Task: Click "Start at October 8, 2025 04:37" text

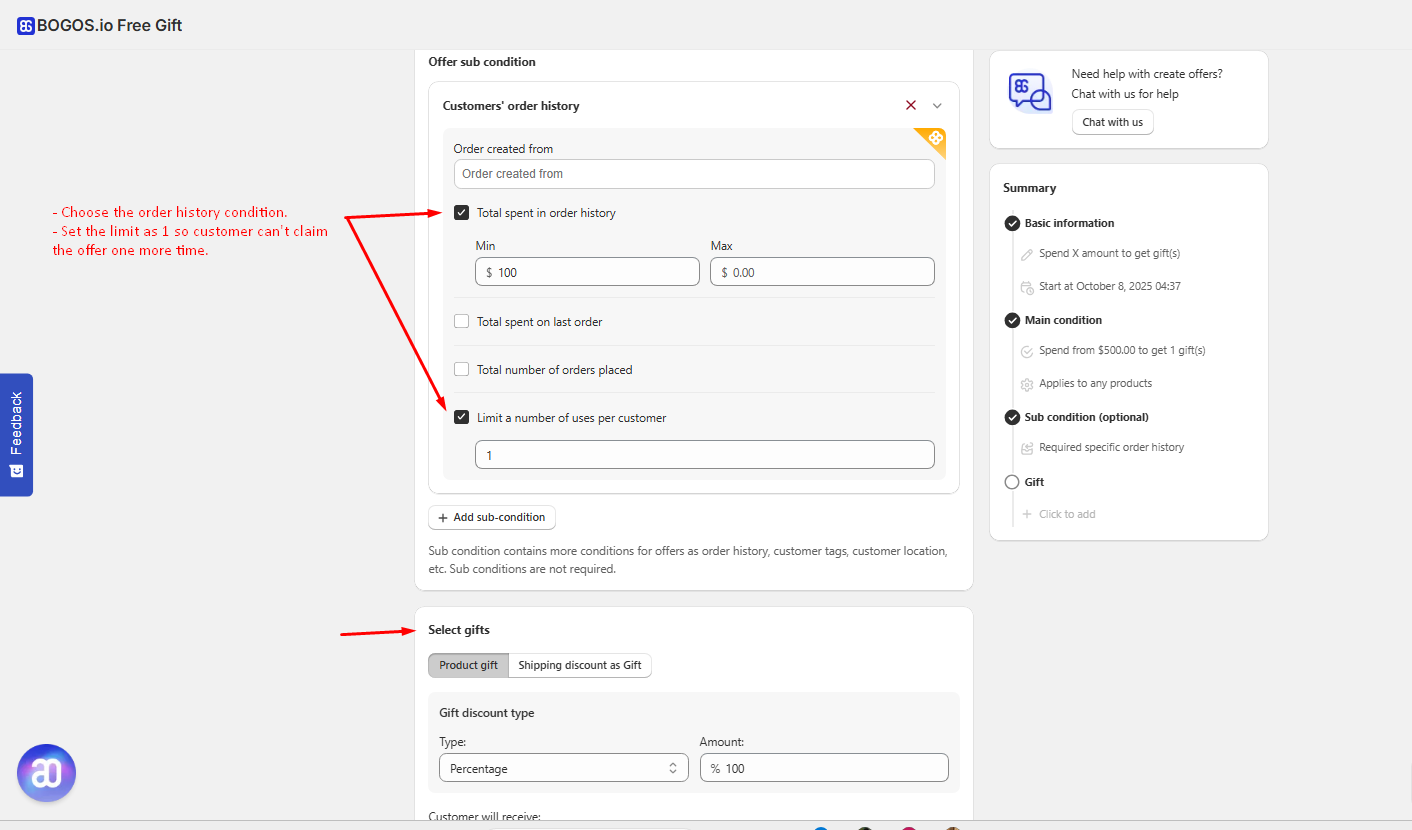Action: coord(1110,287)
